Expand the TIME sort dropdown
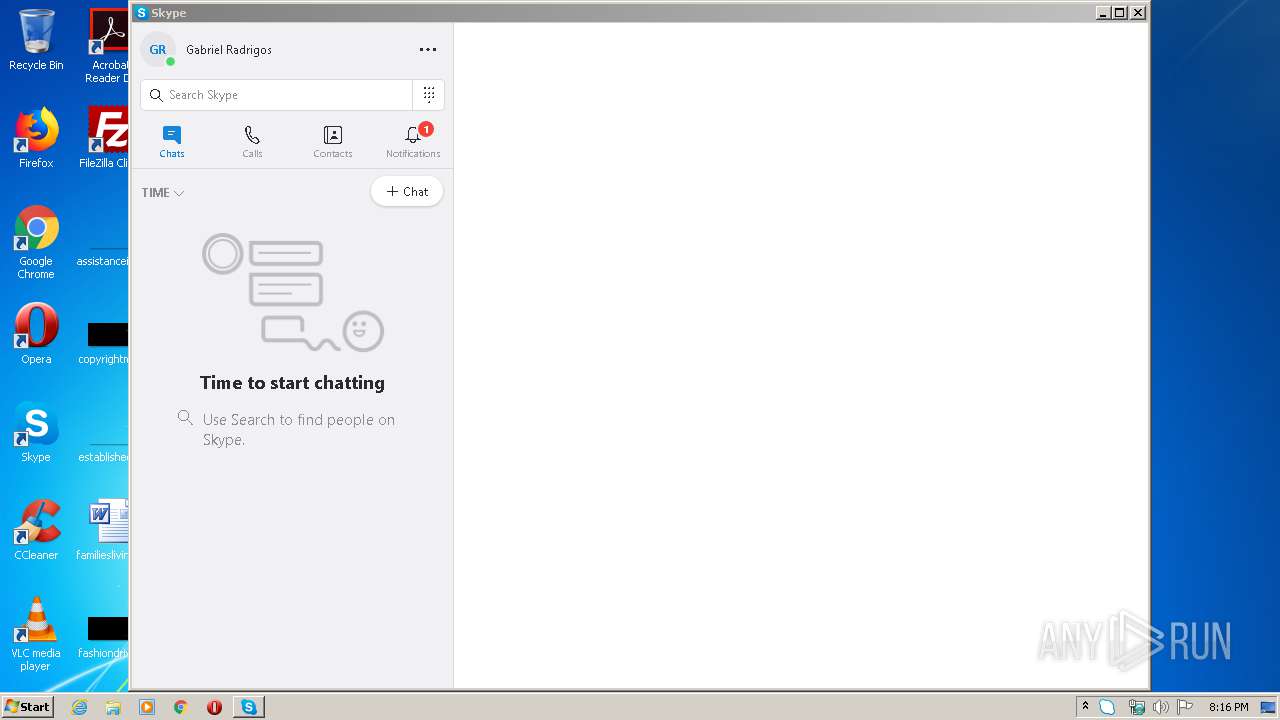Viewport: 1280px width, 720px height. tap(163, 193)
